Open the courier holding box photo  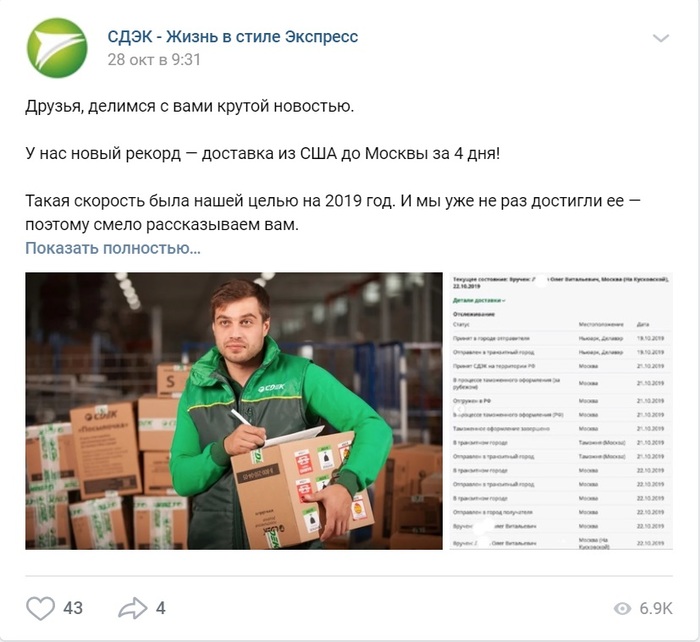[234, 411]
